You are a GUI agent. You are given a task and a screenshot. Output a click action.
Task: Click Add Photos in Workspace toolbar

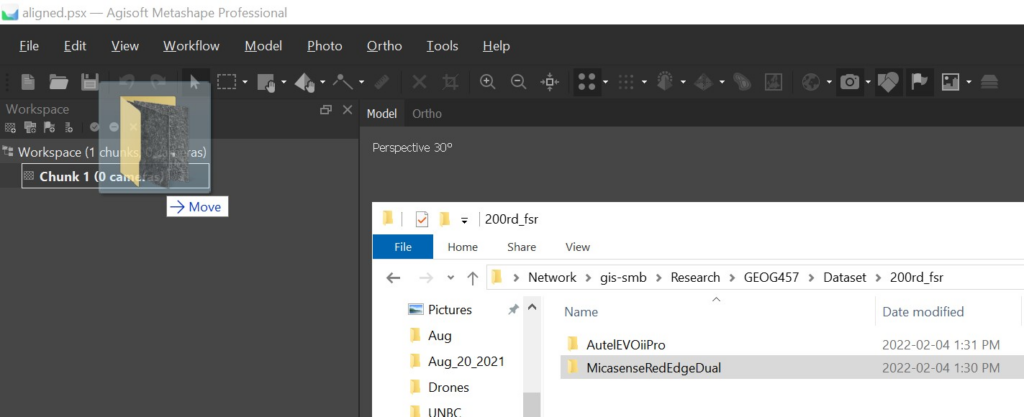[x=30, y=127]
